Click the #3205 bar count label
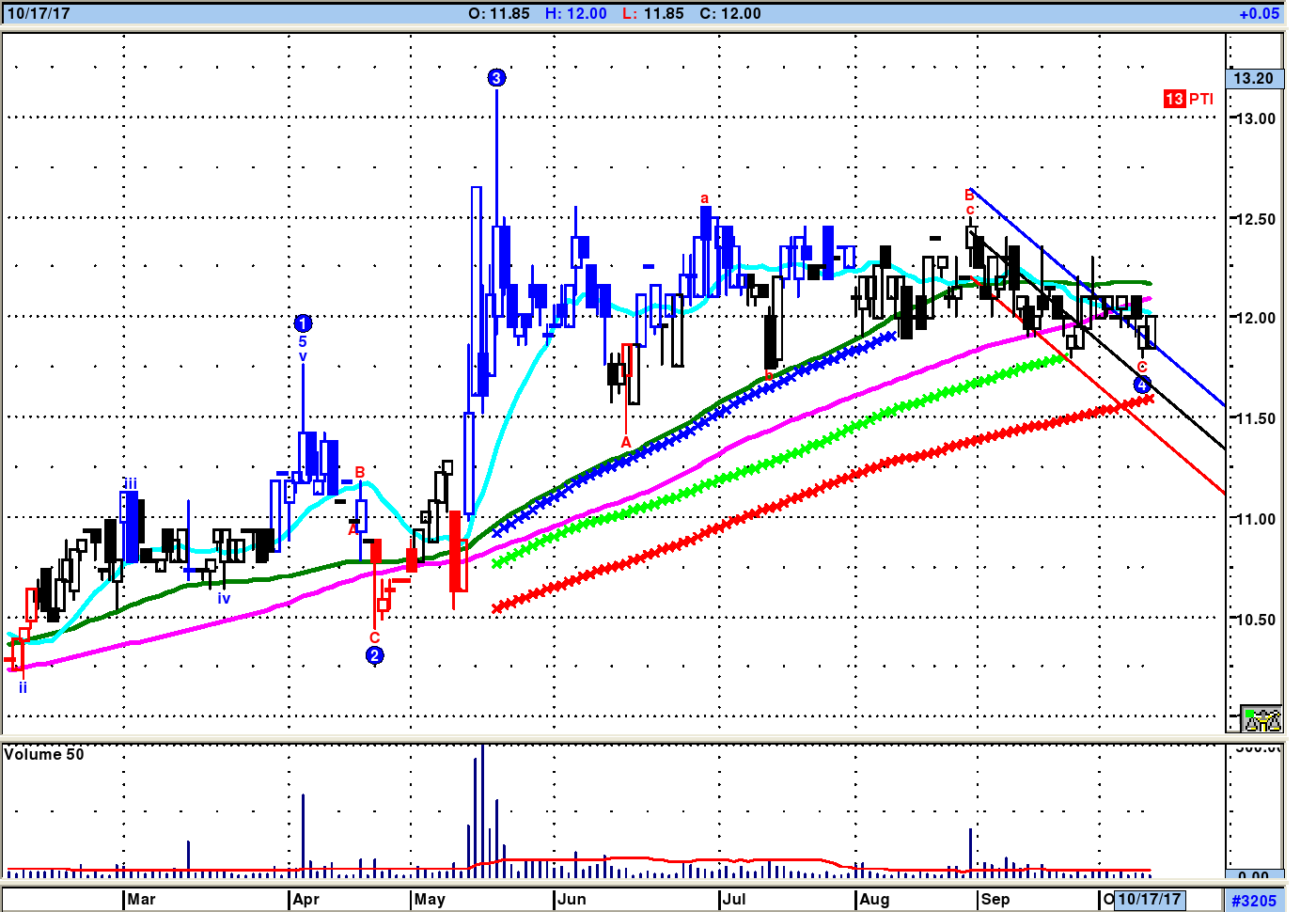Viewport: 1316px width, 912px height. 1254,901
